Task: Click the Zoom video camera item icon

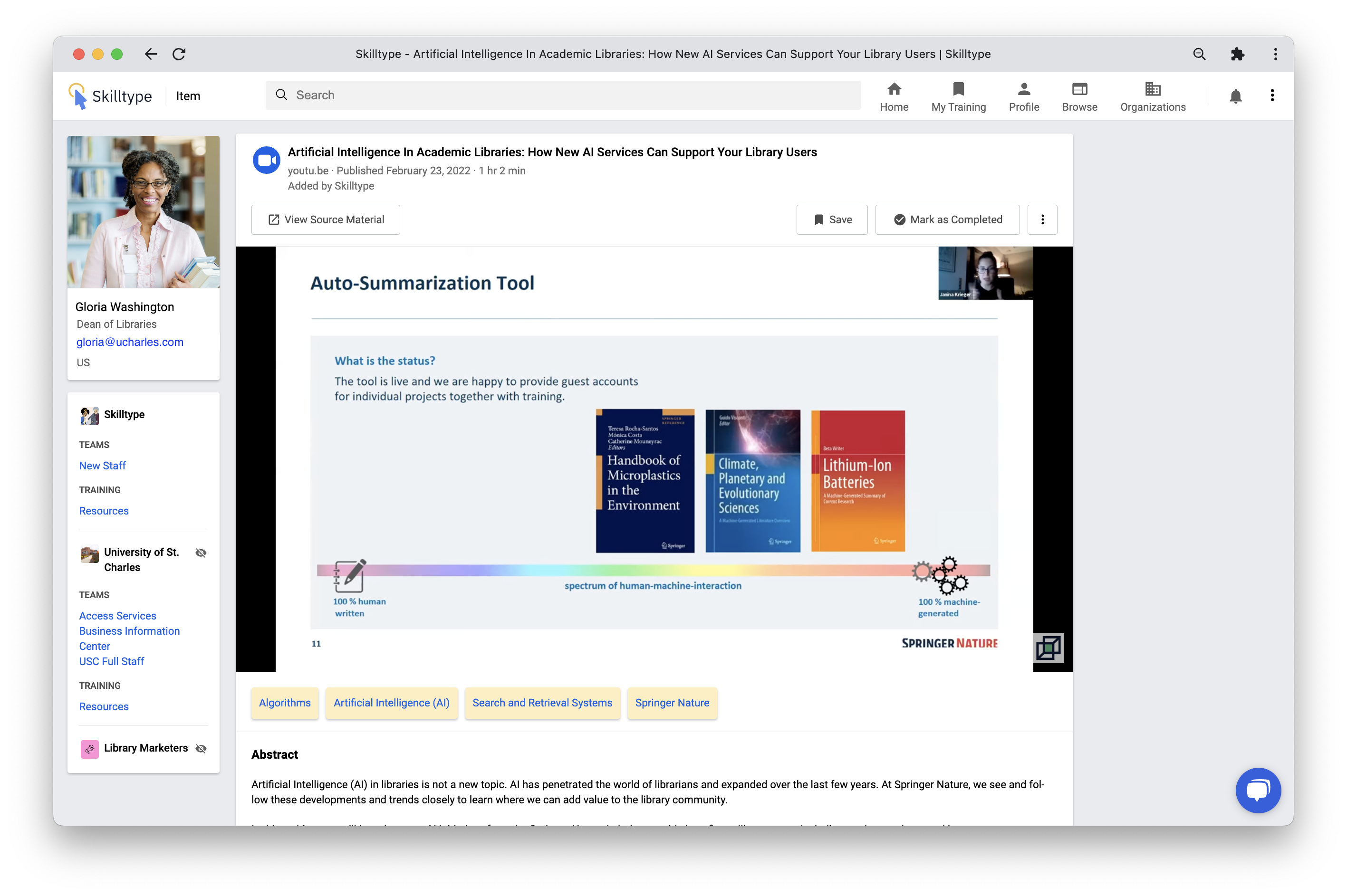Action: pos(267,161)
